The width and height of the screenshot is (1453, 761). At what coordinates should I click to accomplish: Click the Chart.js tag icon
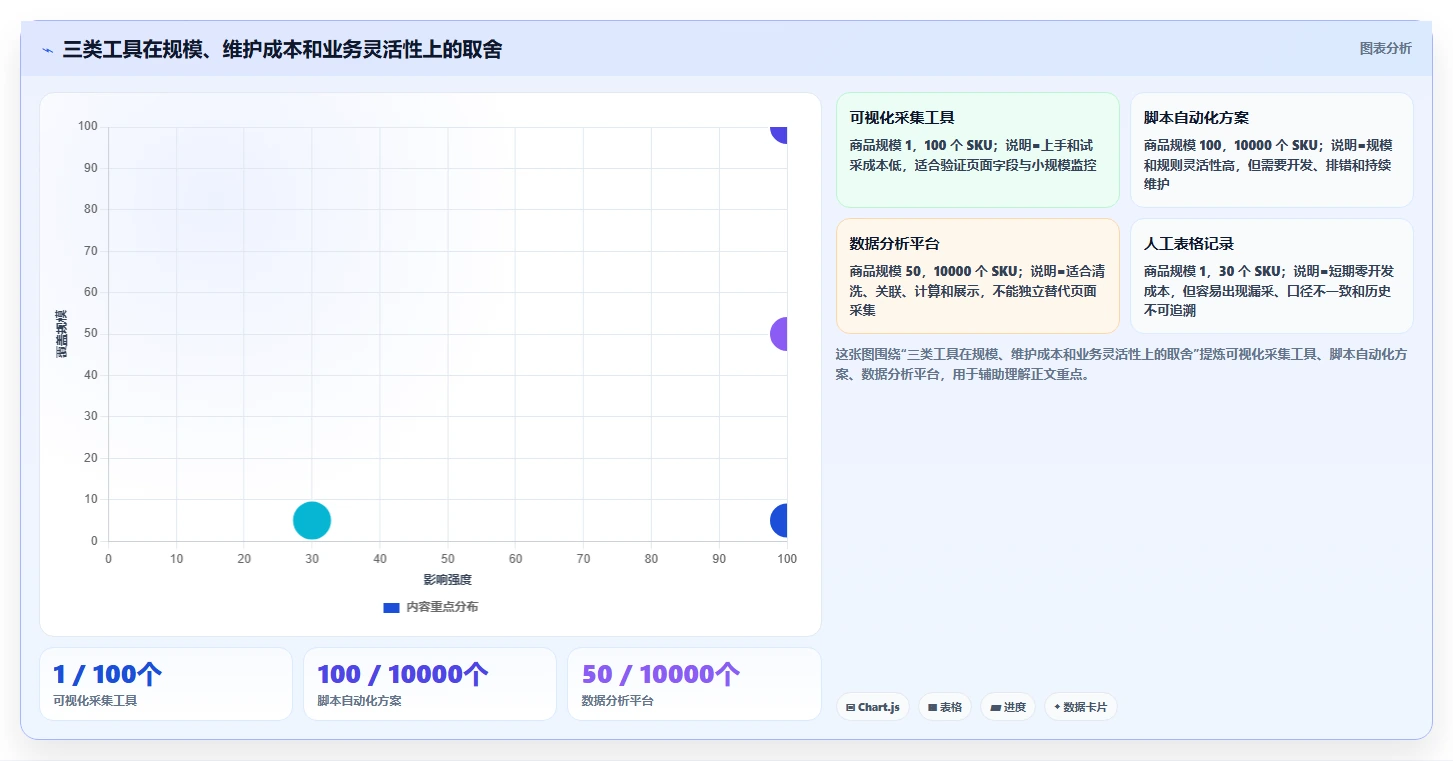850,707
